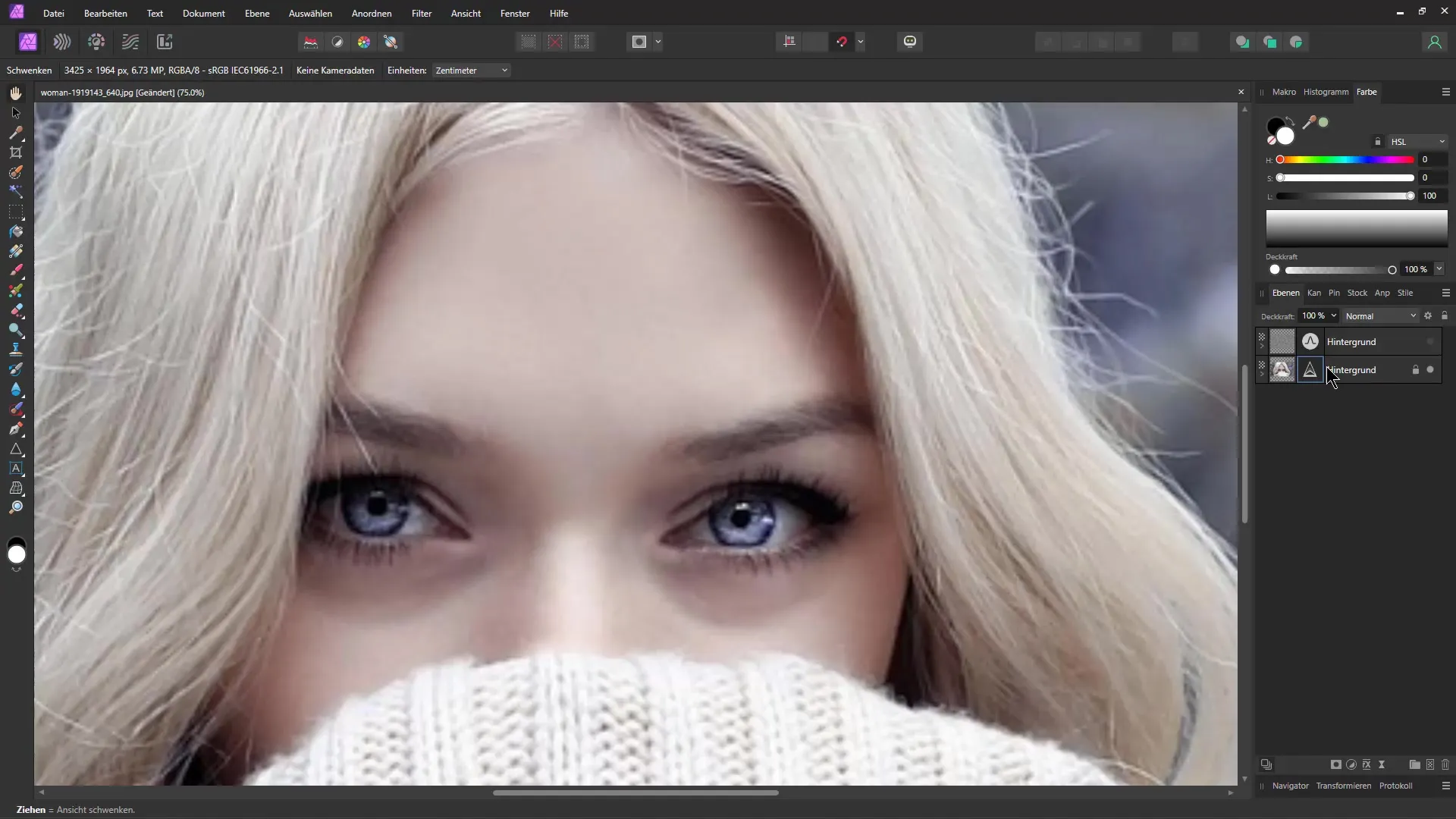Screen dimensions: 1456x819
Task: Select the Selection Brush tool
Action: coord(16,172)
